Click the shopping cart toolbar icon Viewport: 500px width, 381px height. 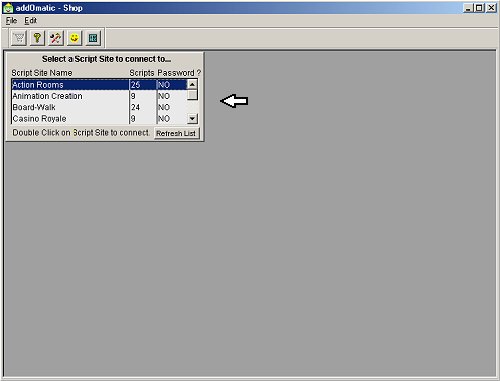pyautogui.click(x=19, y=38)
